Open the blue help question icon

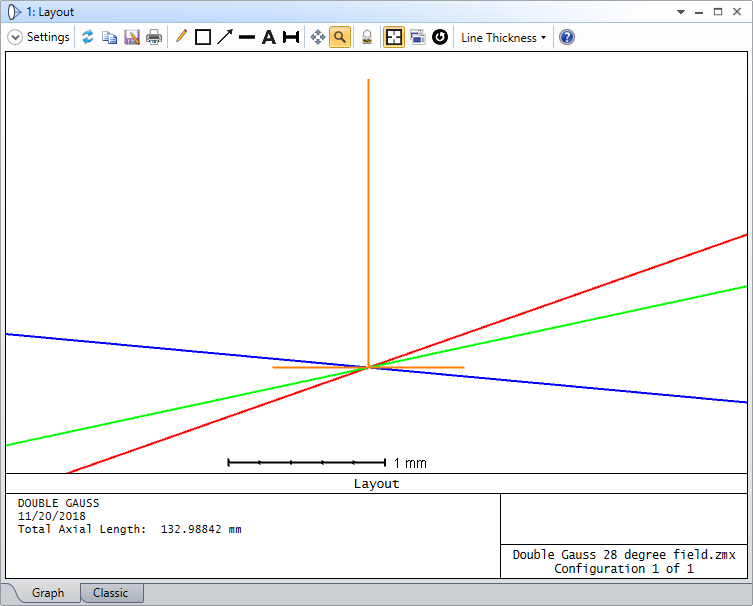[567, 37]
